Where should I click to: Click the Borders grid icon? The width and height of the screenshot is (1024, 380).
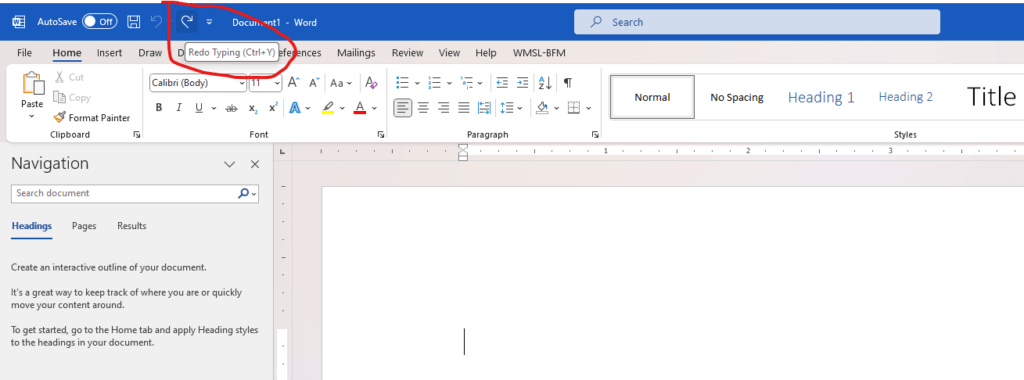pyautogui.click(x=574, y=108)
